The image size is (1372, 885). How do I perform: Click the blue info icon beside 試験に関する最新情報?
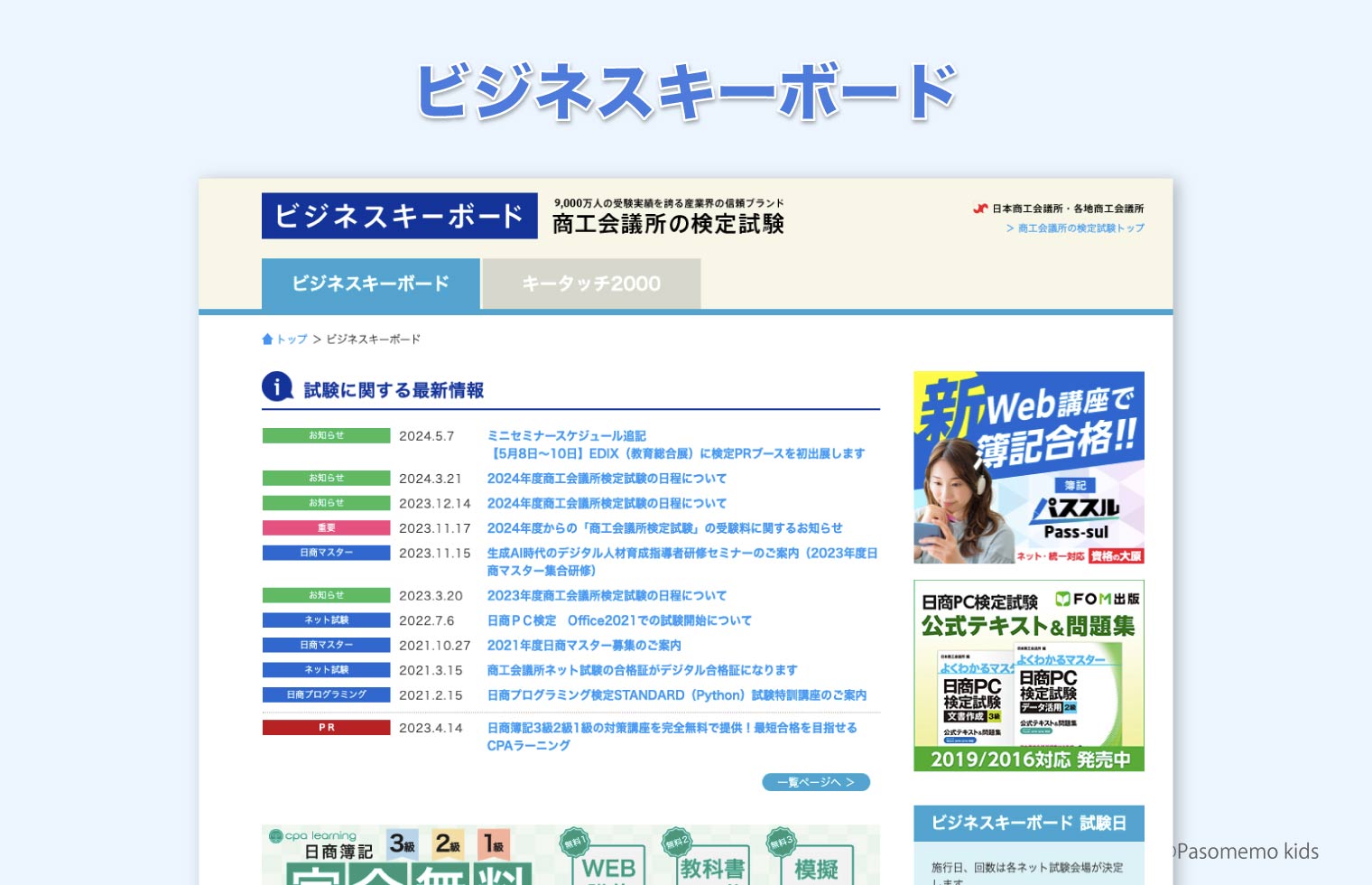pos(277,387)
